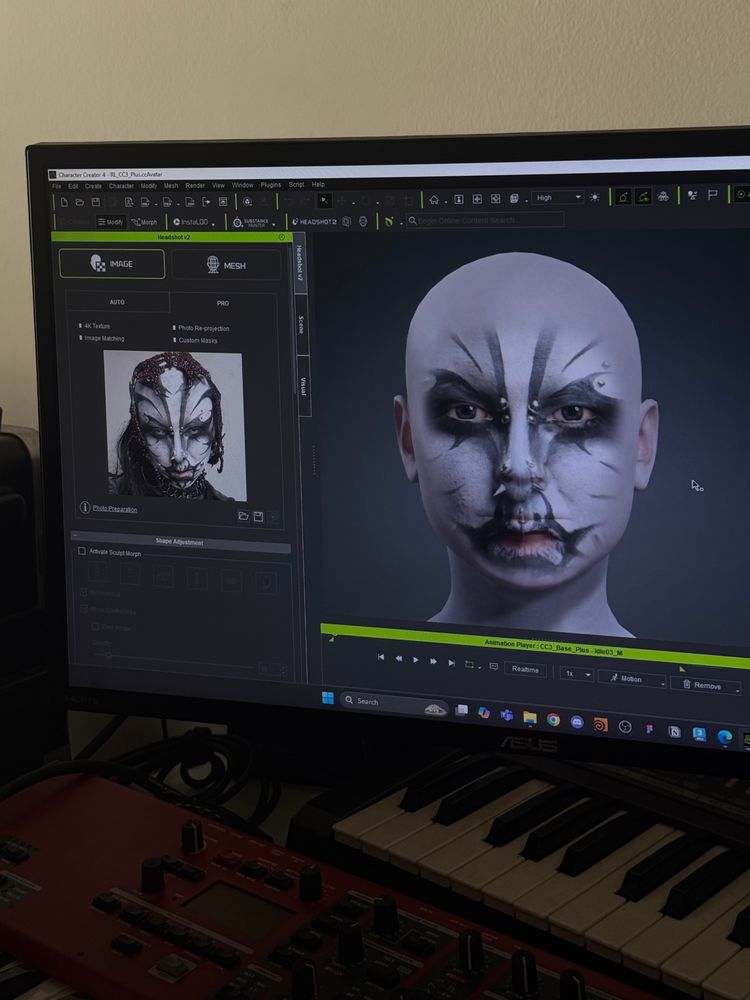Step to next frame in player

click(x=434, y=661)
